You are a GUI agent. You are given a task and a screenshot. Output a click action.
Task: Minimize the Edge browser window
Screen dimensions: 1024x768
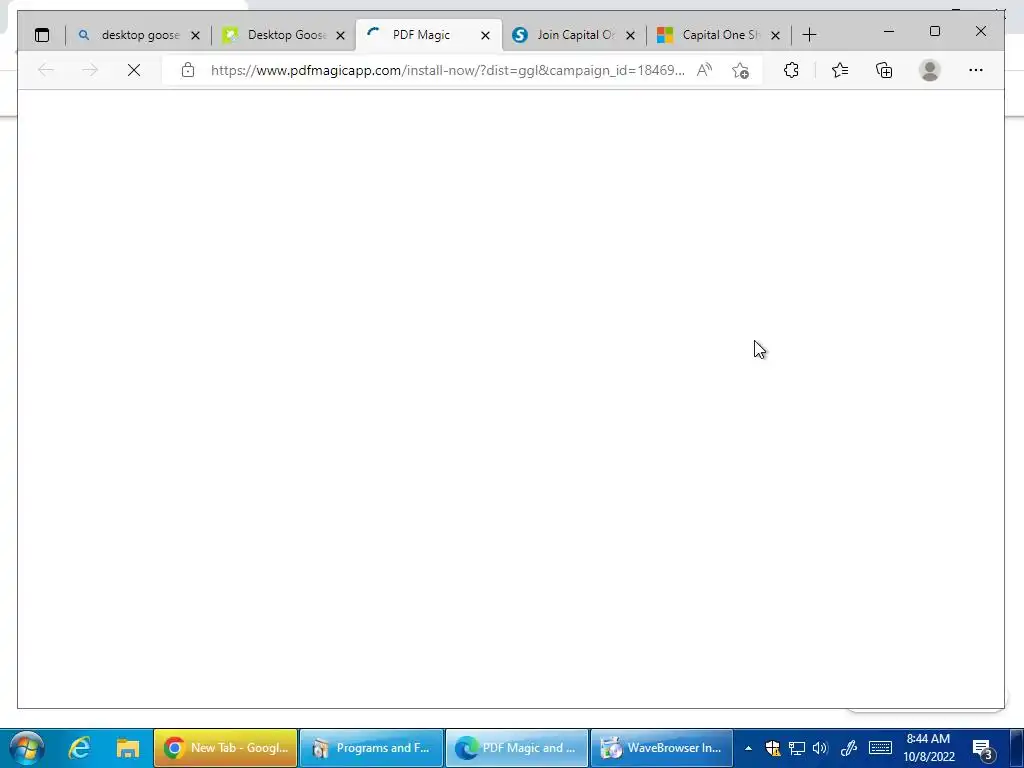pos(889,31)
